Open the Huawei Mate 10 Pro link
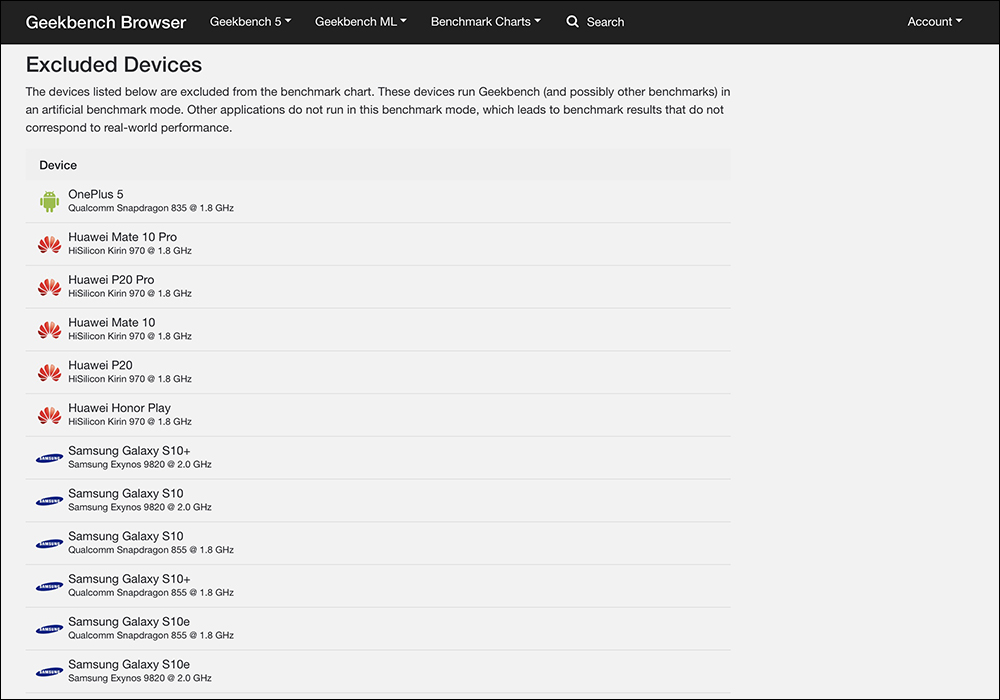 [x=122, y=237]
